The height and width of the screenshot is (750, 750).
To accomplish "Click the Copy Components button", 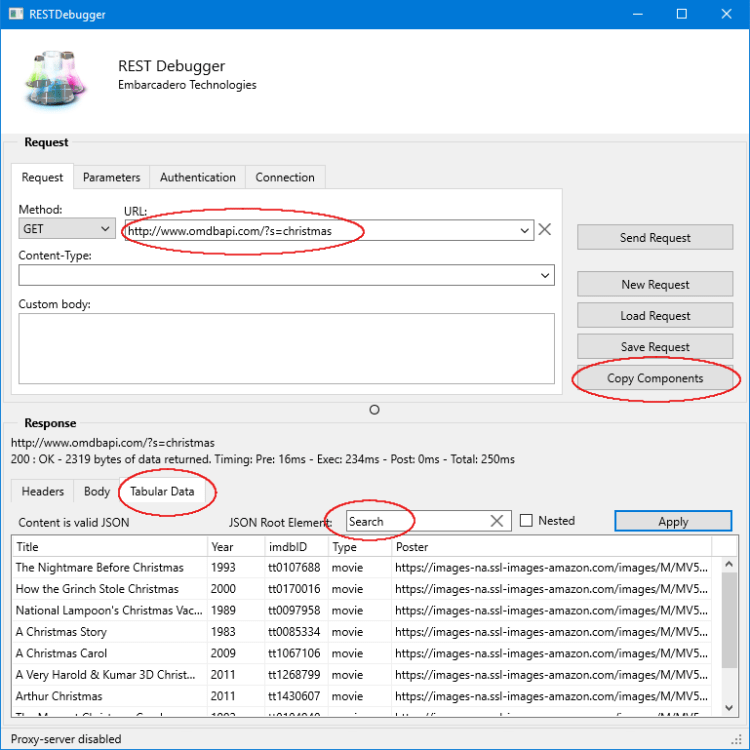I will [x=655, y=378].
